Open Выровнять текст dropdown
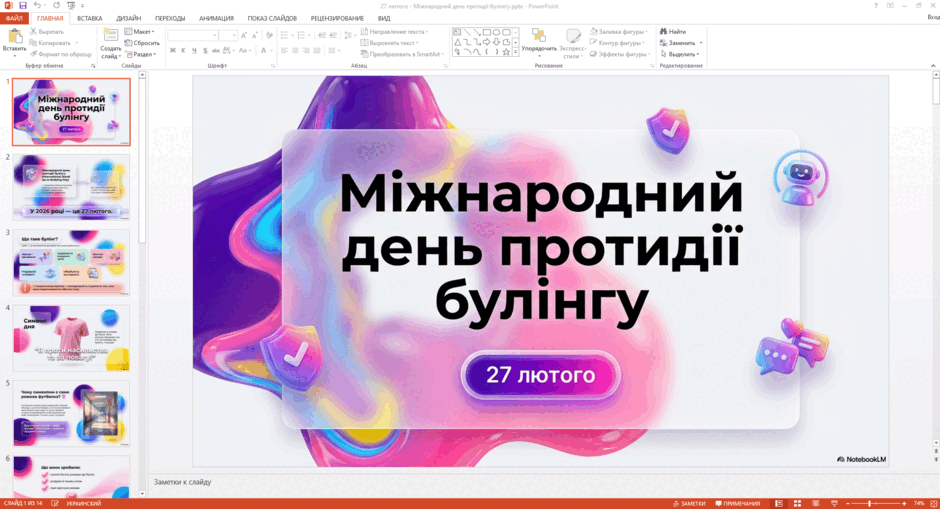This screenshot has height=509, width=940. (390, 43)
